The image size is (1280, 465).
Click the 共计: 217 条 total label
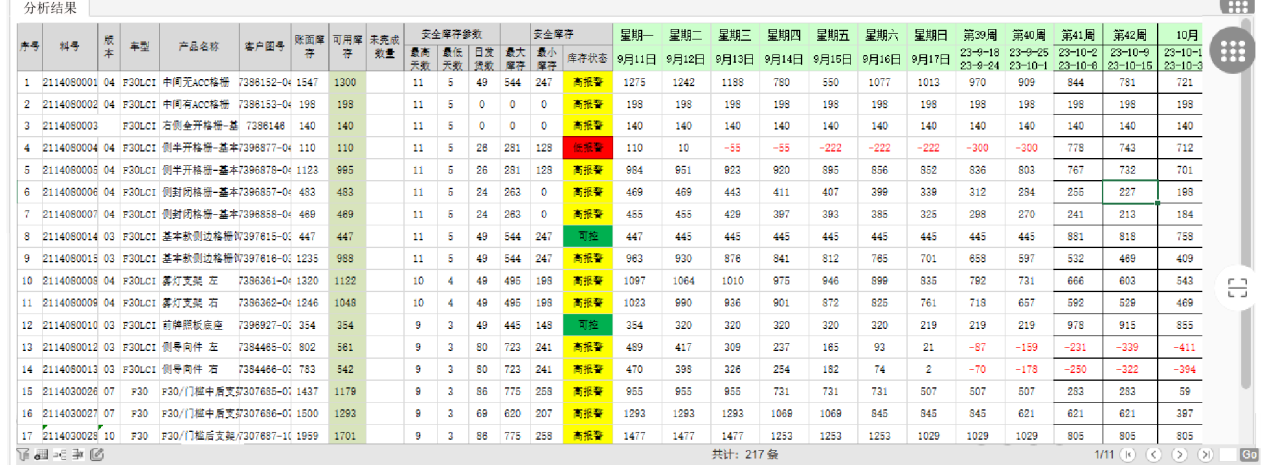pos(743,455)
